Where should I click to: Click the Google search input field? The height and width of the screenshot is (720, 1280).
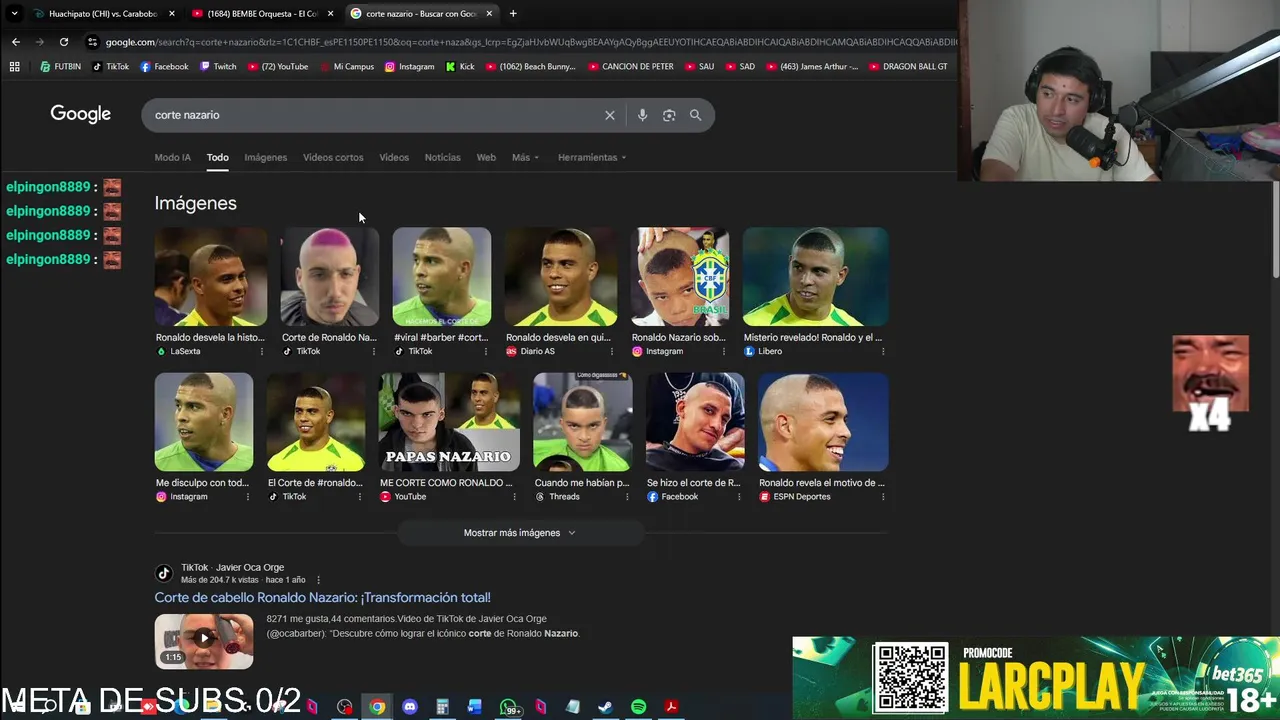(375, 115)
